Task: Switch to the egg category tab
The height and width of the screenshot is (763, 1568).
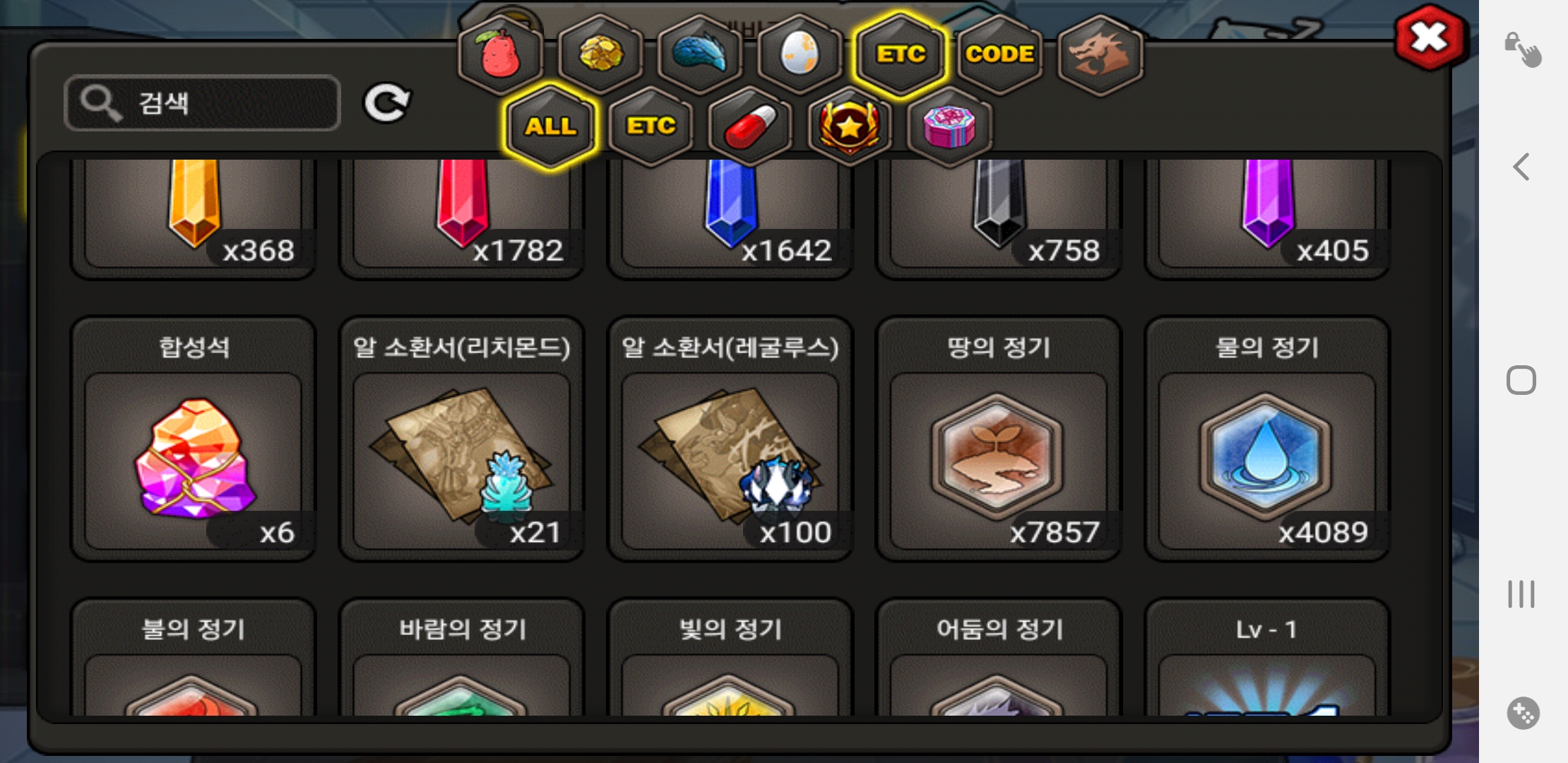Action: [800, 54]
